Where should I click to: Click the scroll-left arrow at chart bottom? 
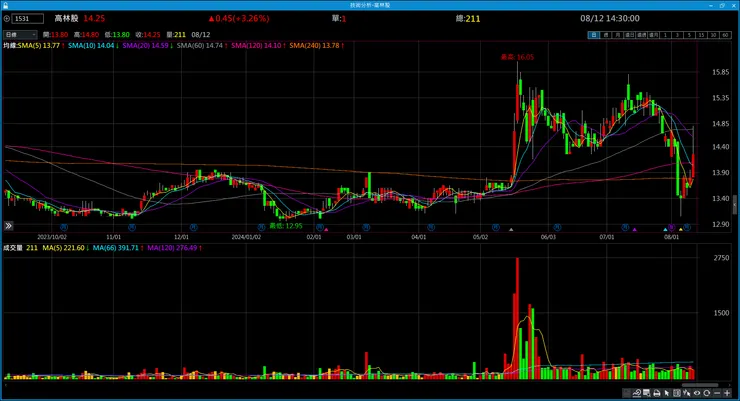point(5,385)
